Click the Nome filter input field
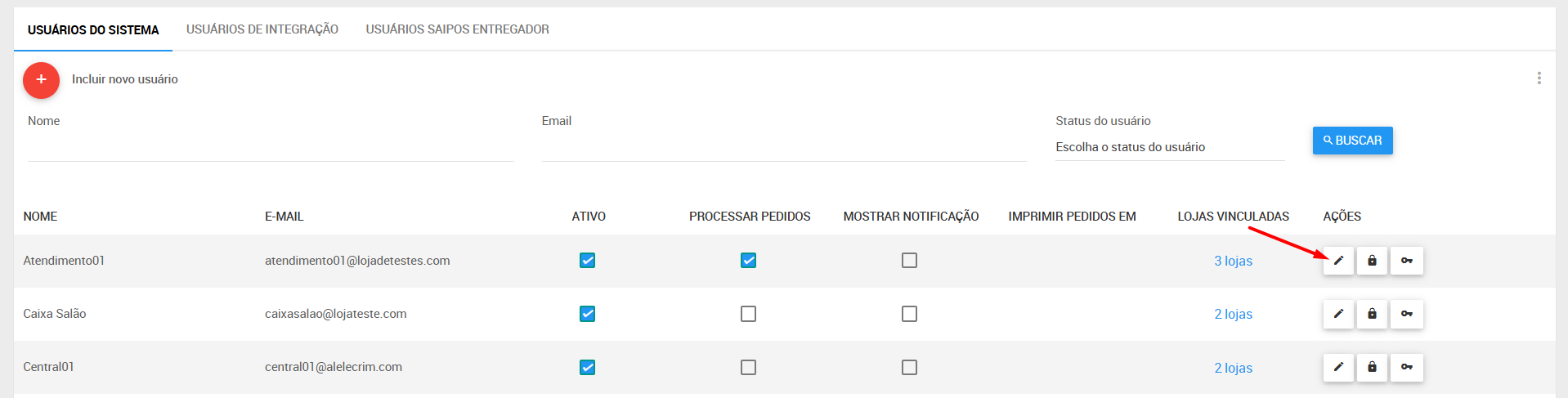Screen dimensions: 1568x398 (x=270, y=147)
